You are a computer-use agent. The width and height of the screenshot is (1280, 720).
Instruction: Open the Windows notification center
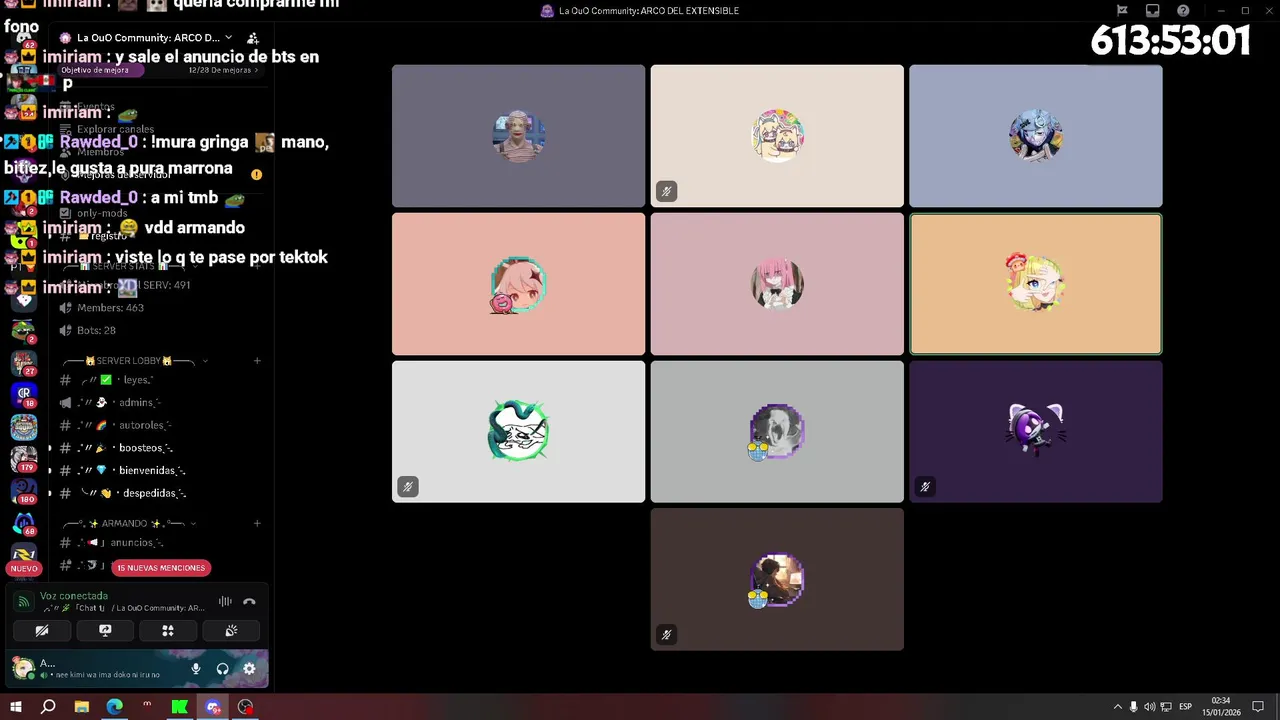[1258, 707]
